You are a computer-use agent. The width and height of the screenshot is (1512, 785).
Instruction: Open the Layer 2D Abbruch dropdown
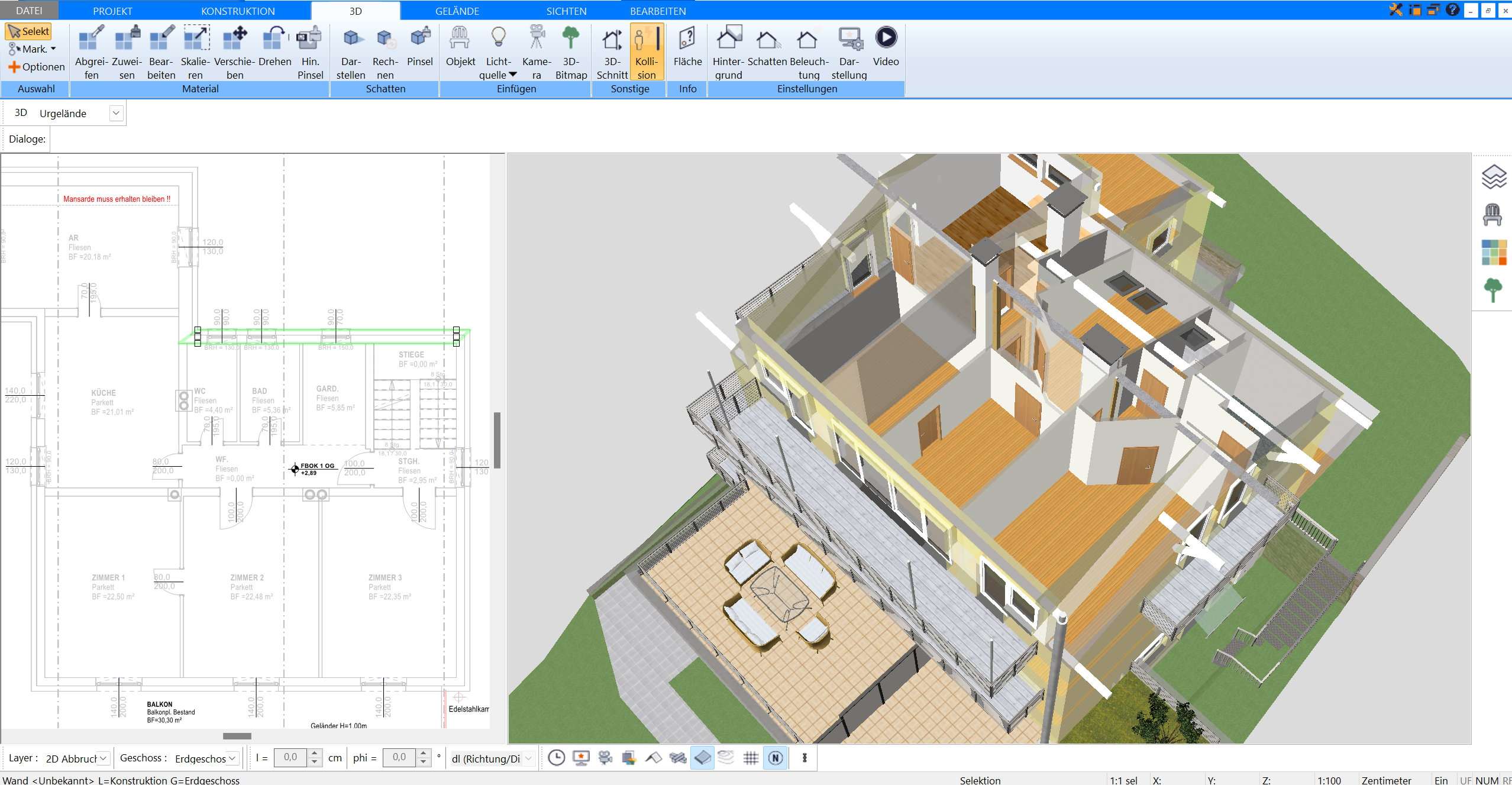click(103, 758)
